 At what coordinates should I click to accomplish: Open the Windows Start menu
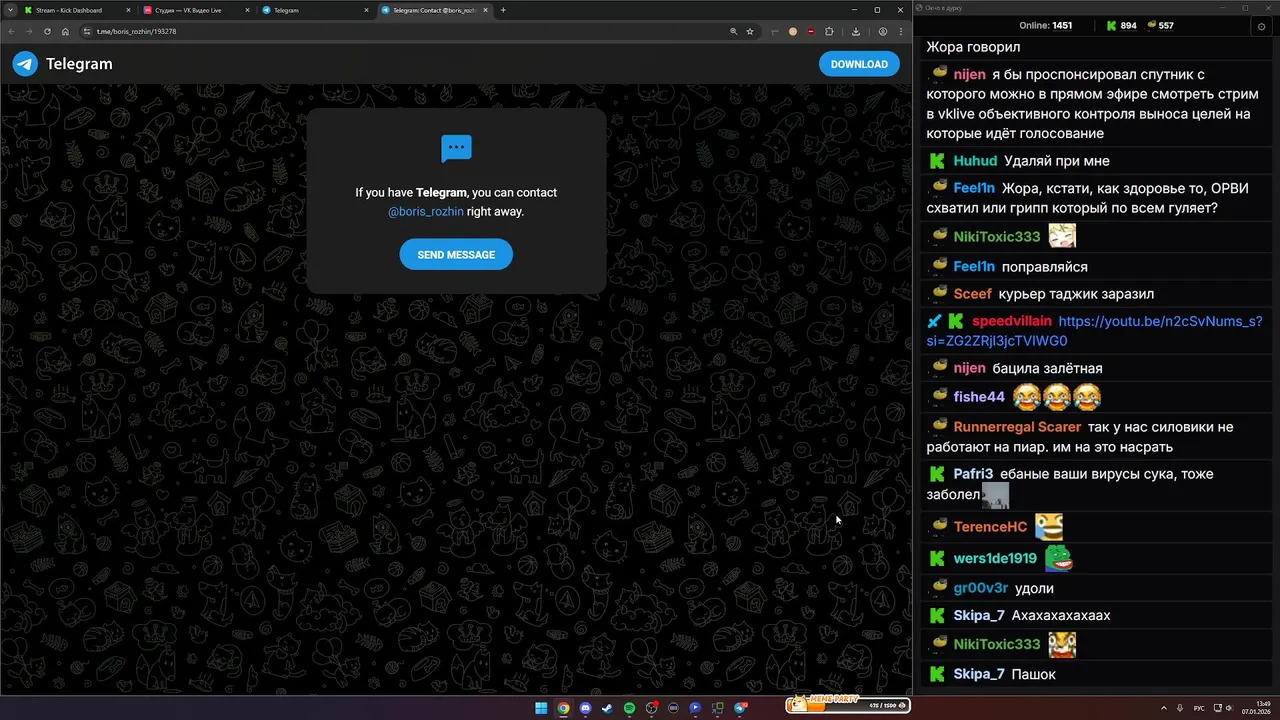tap(541, 708)
